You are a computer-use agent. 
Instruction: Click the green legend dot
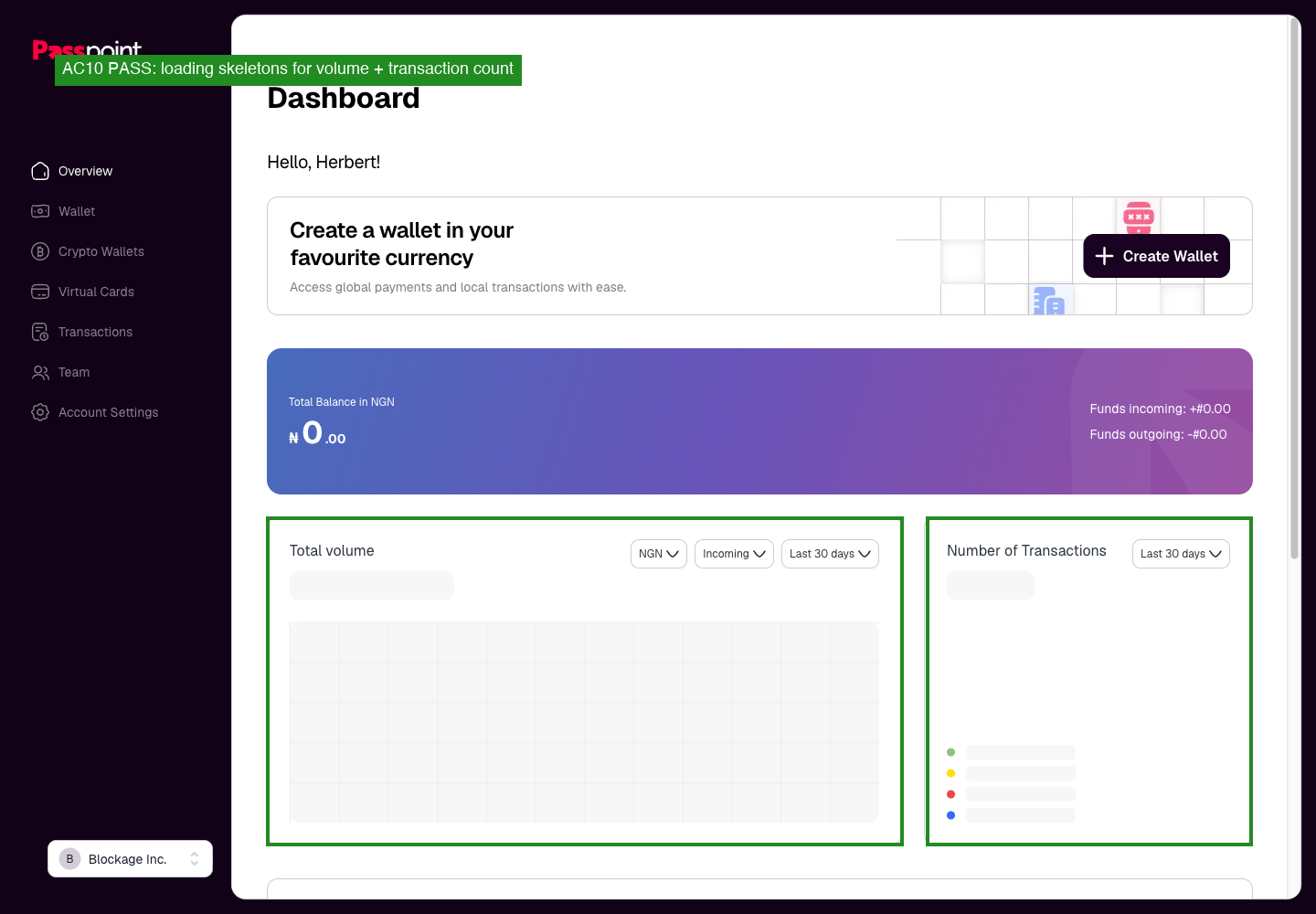pyautogui.click(x=950, y=752)
